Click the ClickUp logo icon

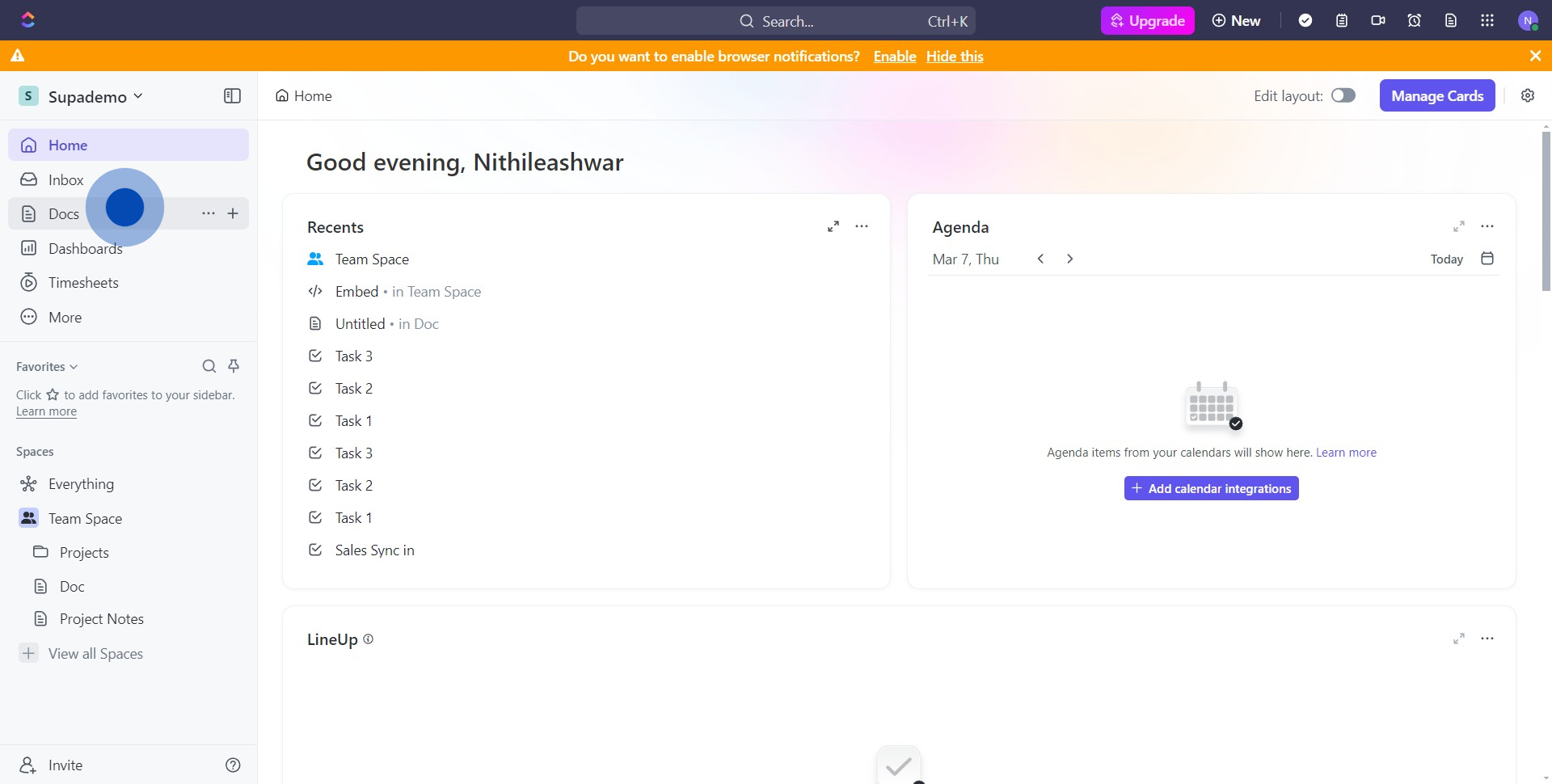coord(27,19)
